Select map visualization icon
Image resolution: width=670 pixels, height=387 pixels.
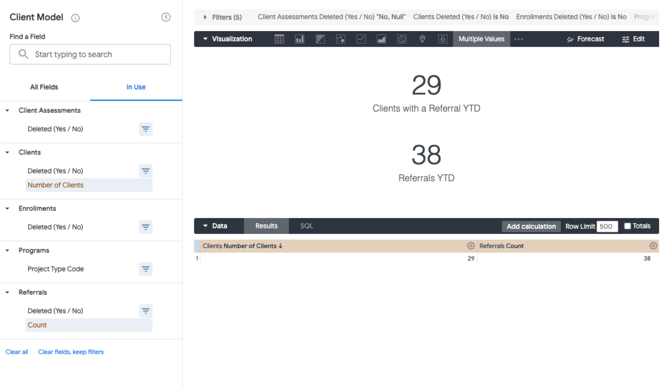coord(422,39)
